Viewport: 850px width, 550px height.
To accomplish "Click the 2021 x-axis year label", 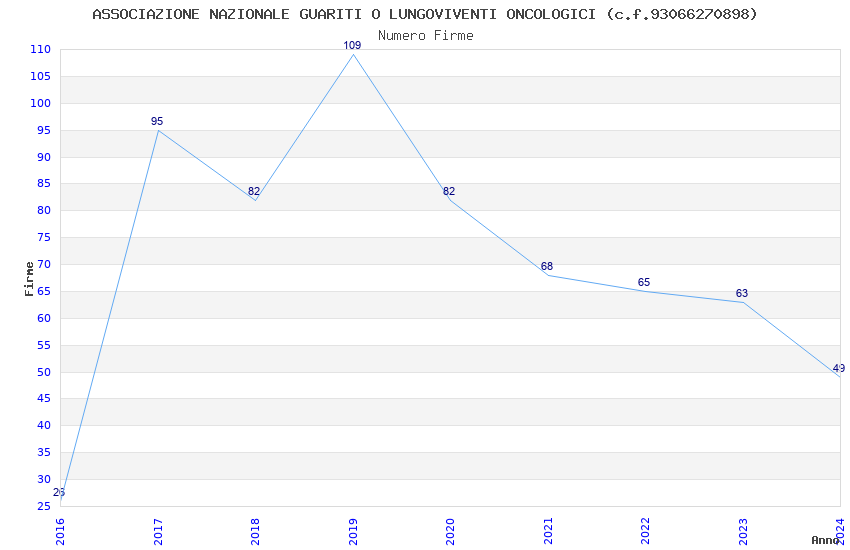I will click(x=548, y=532).
